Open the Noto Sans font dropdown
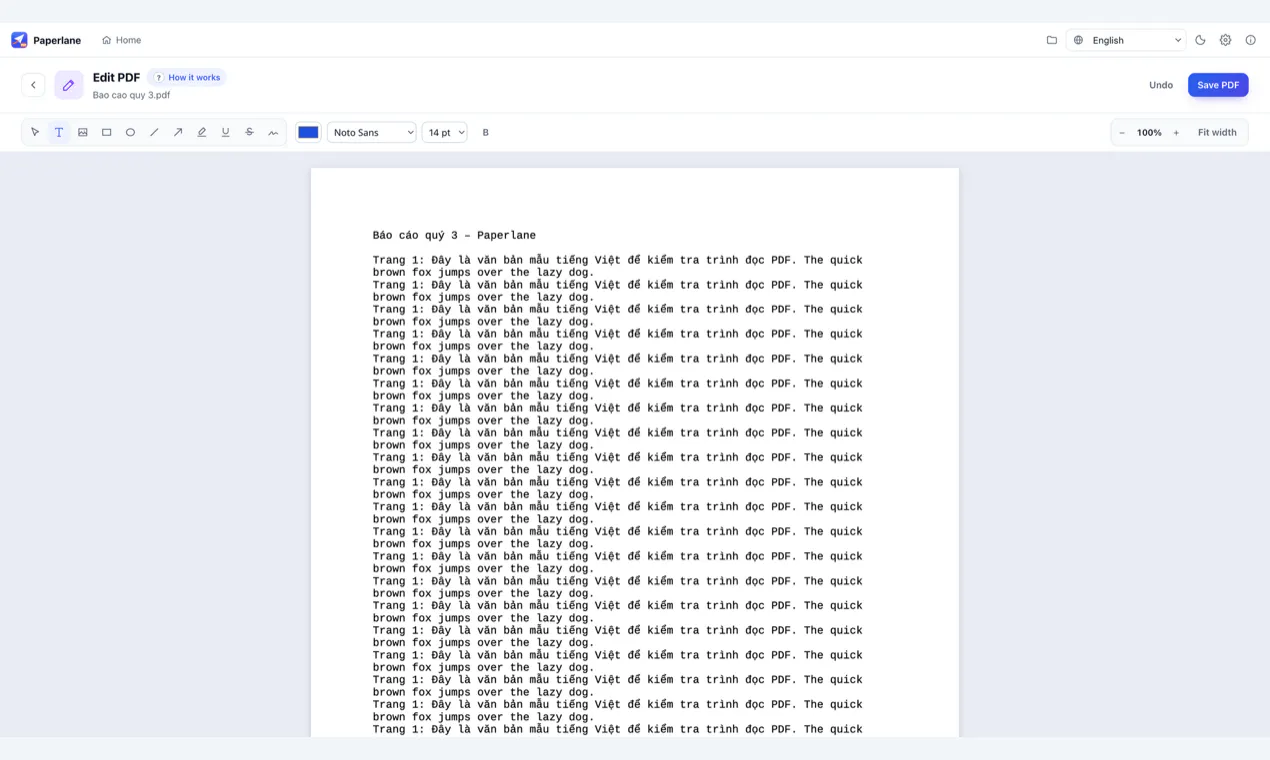The width and height of the screenshot is (1270, 760). pos(372,132)
